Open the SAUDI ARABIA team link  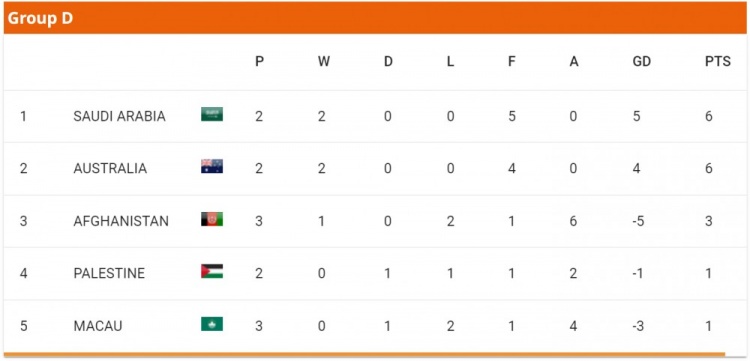click(120, 116)
